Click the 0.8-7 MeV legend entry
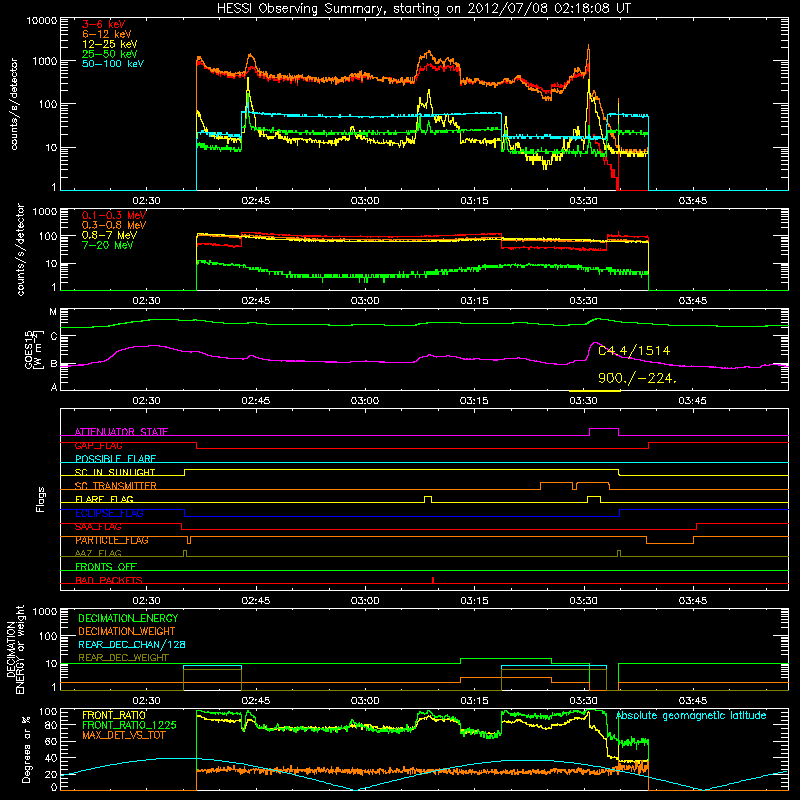800x800 pixels. [x=110, y=235]
